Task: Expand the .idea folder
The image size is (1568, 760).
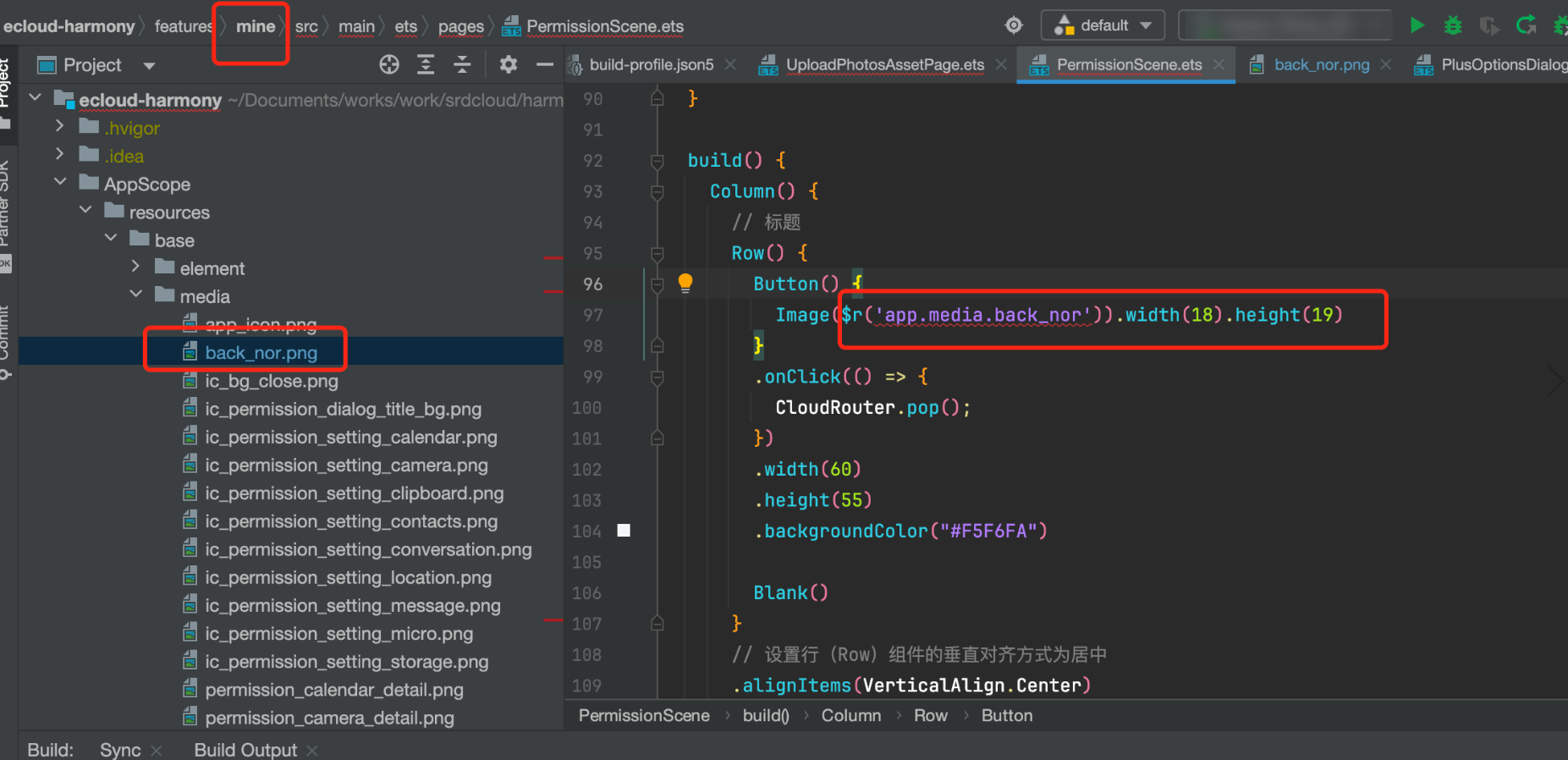Action: tap(59, 154)
